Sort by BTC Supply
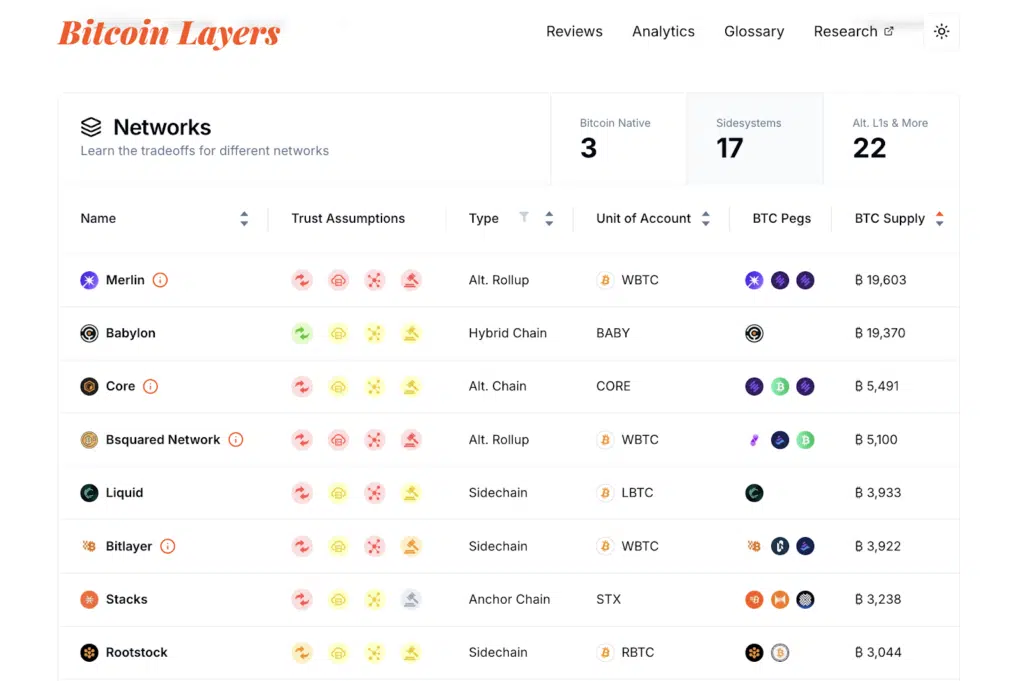Screen dimensions: 1024x681 pos(939,219)
